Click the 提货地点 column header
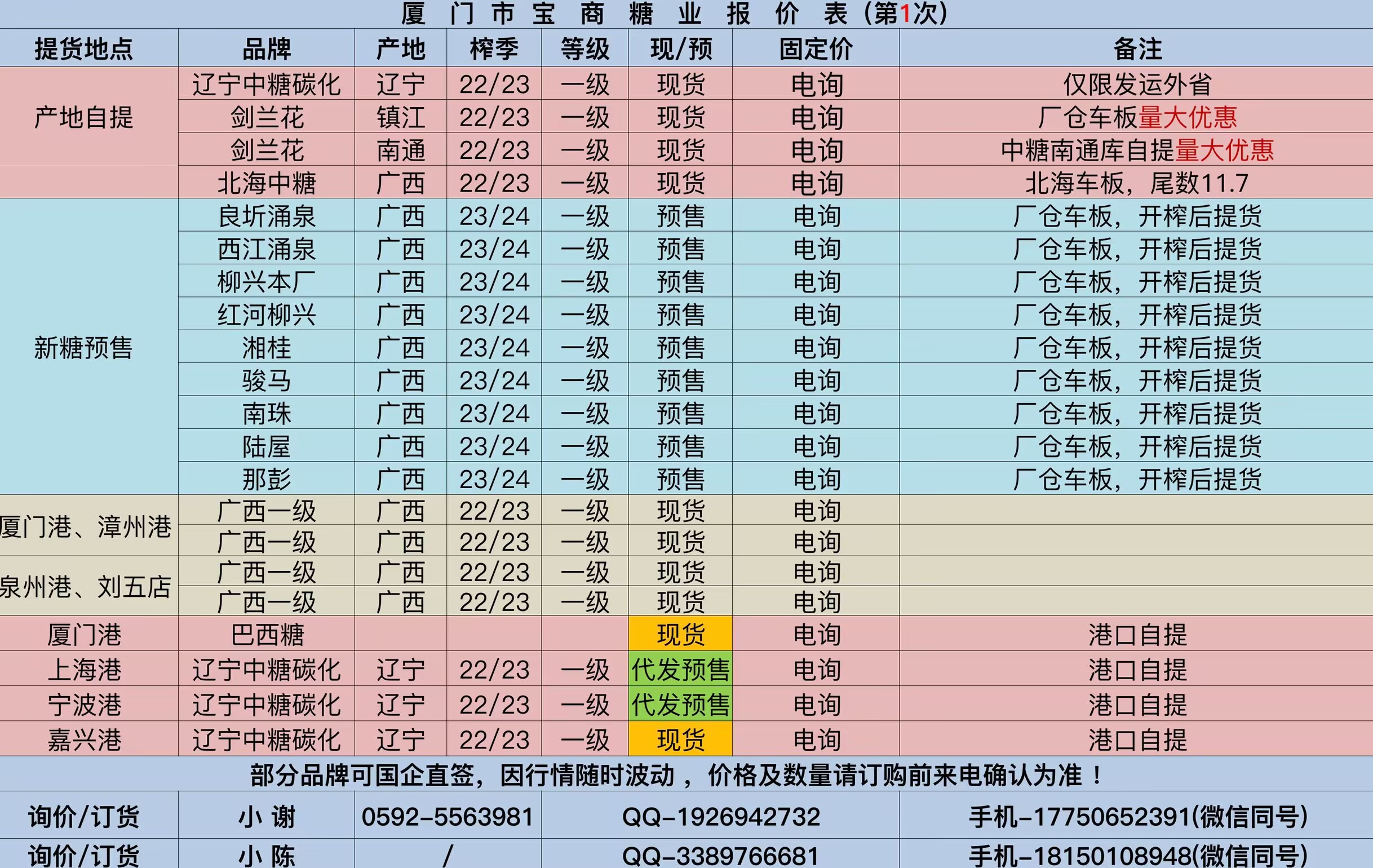 click(x=84, y=48)
